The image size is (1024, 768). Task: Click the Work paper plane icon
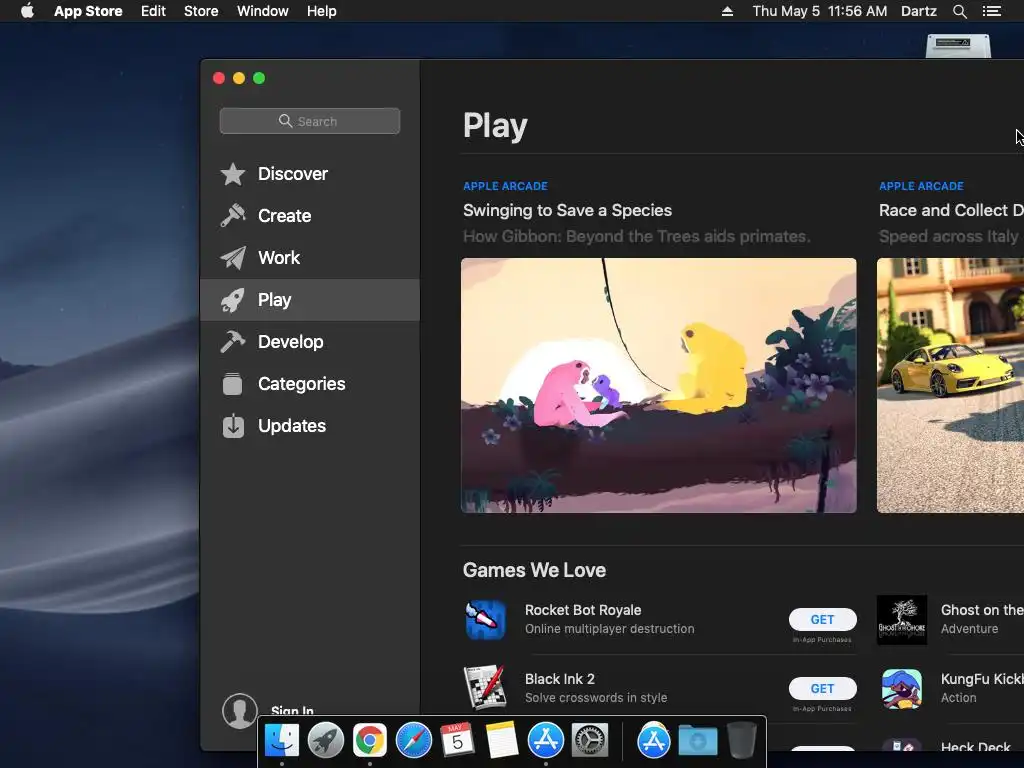tap(232, 257)
